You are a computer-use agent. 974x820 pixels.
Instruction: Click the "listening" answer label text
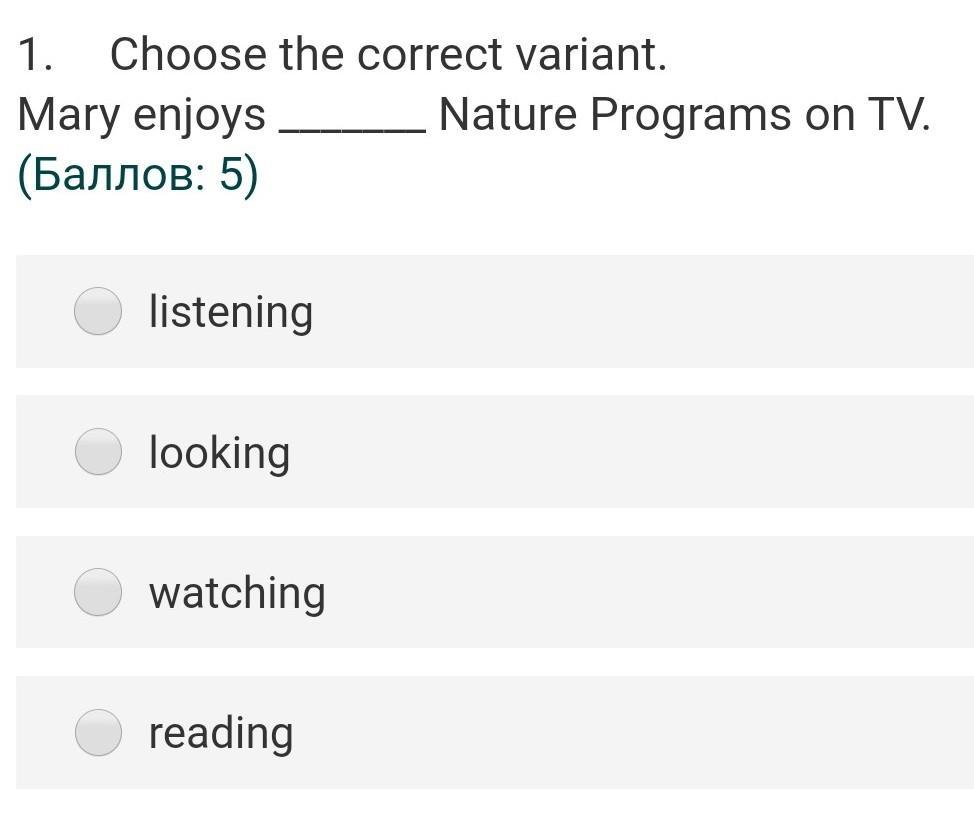(230, 311)
